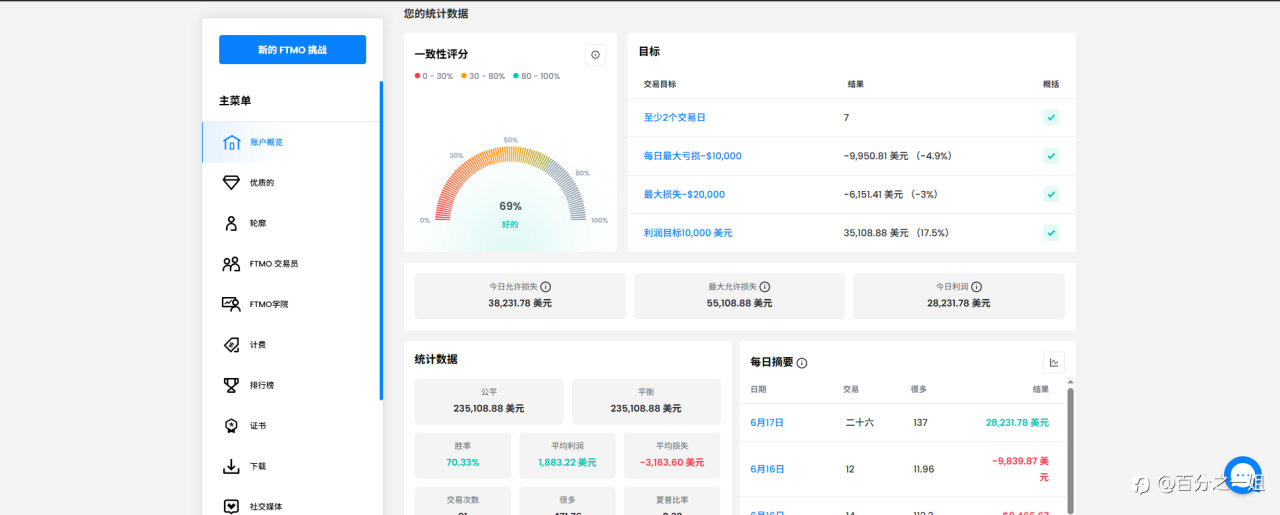Click the info icon beside 最大允许损失

click(765, 287)
